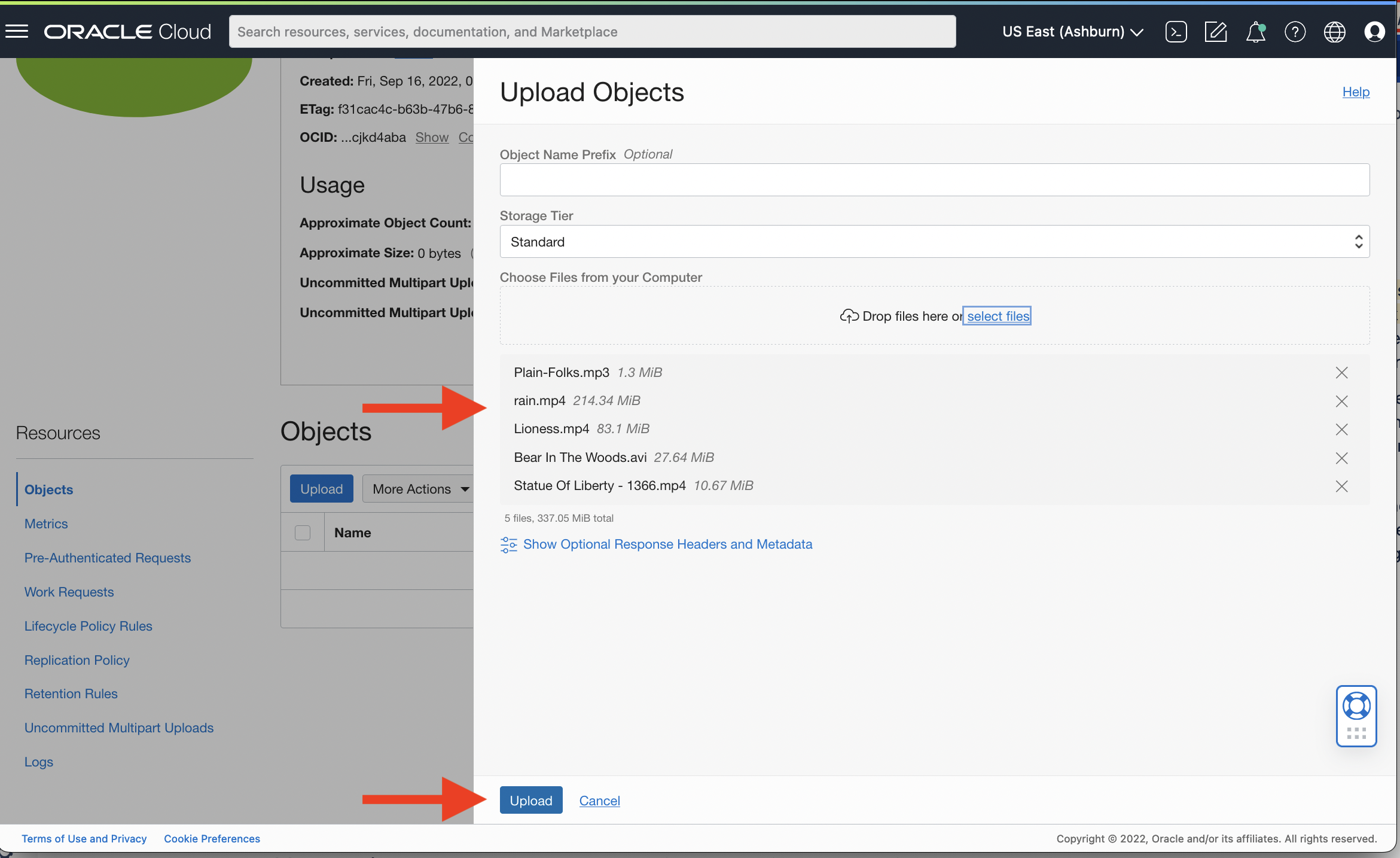Remove Plain-Folks.mp3 from the upload list
Image resolution: width=1400 pixels, height=858 pixels.
point(1341,373)
